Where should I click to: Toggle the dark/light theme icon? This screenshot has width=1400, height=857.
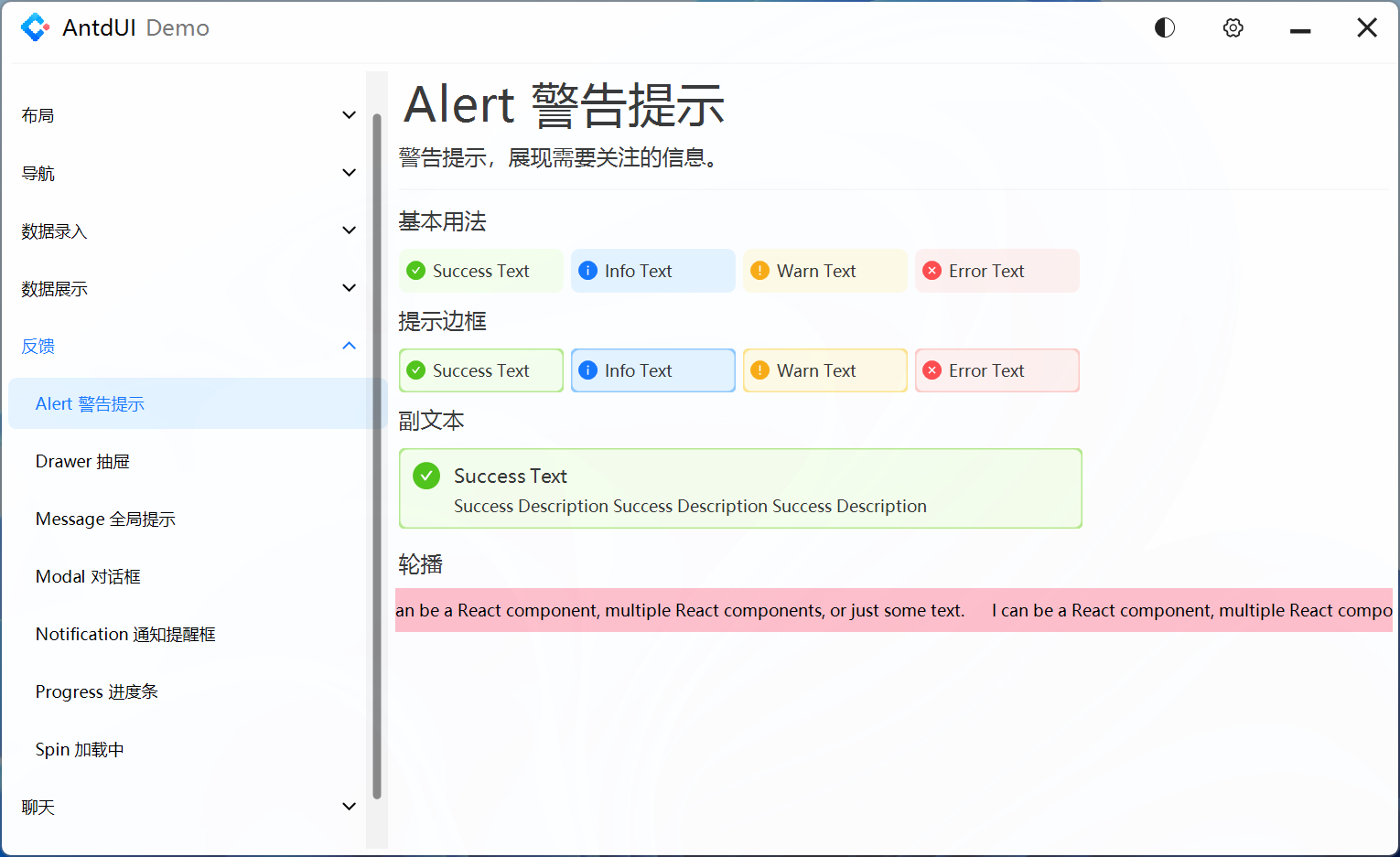(1164, 28)
